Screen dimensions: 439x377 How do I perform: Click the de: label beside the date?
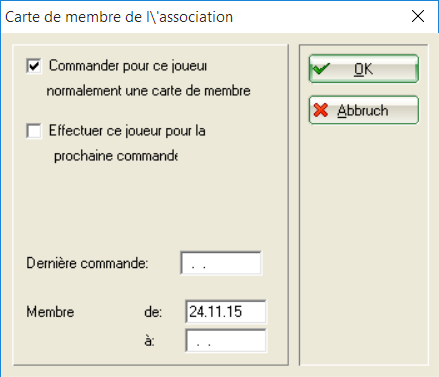[153, 312]
